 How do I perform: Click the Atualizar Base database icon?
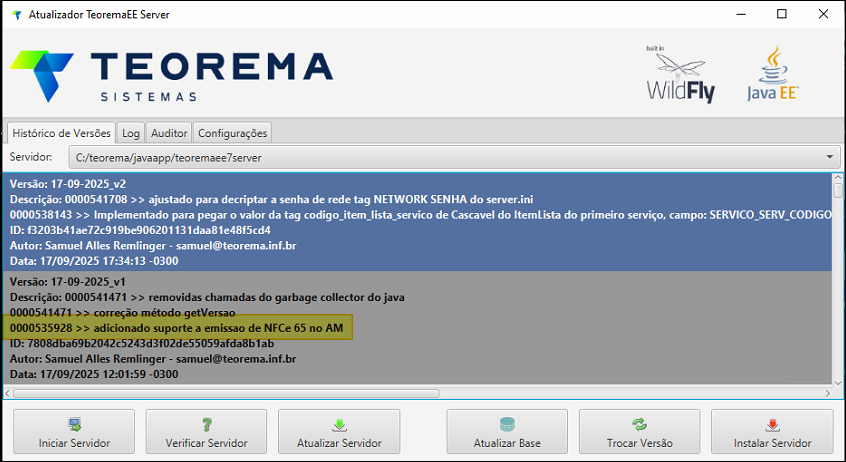[x=507, y=424]
